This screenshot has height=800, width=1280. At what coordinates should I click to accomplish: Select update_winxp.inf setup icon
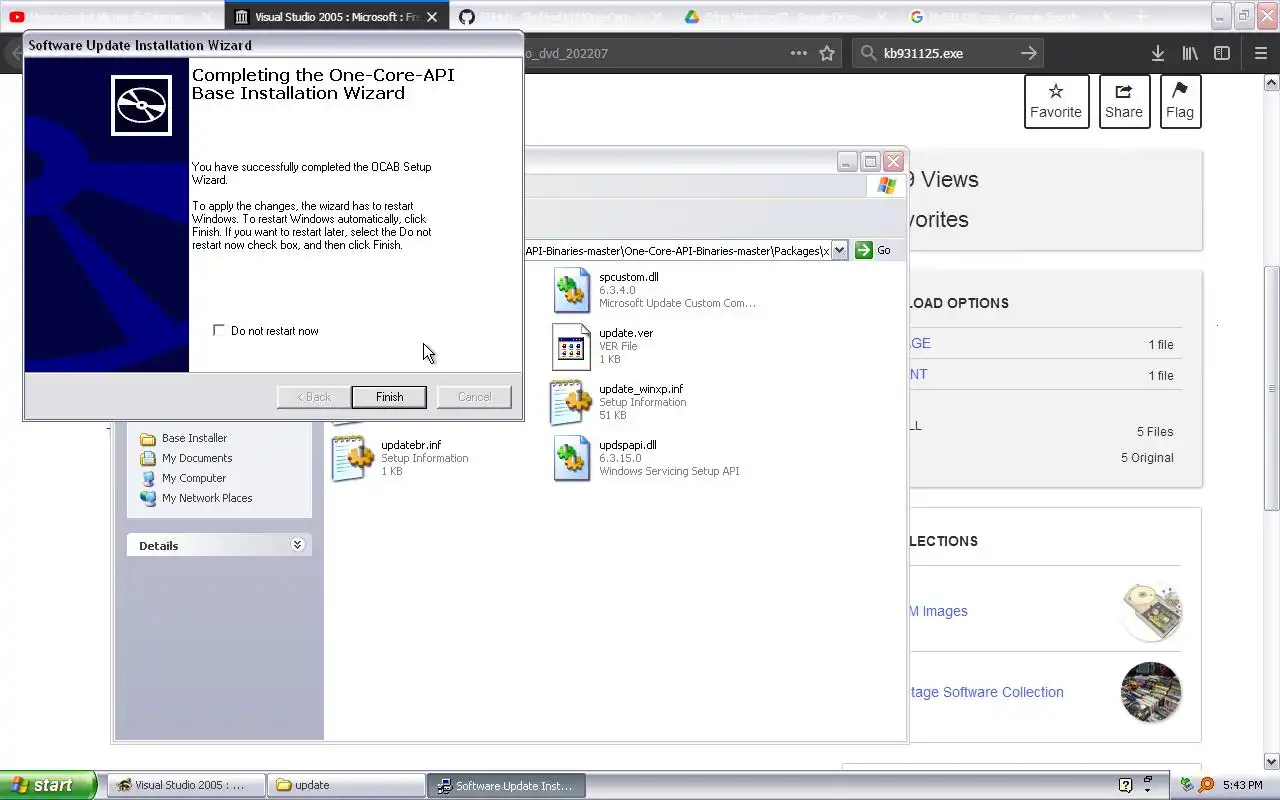click(x=571, y=402)
